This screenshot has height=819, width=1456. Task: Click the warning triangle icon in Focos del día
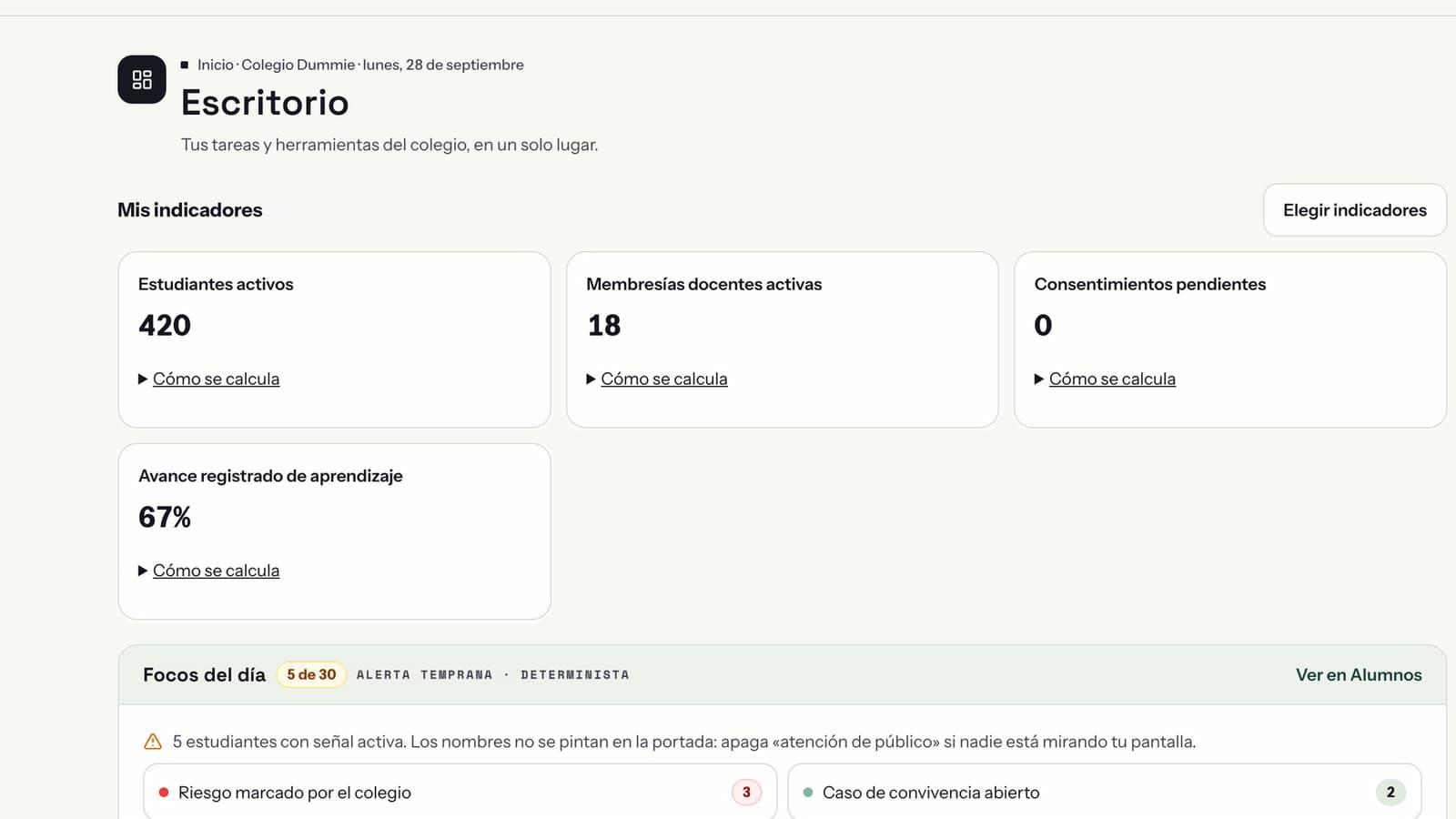153,742
